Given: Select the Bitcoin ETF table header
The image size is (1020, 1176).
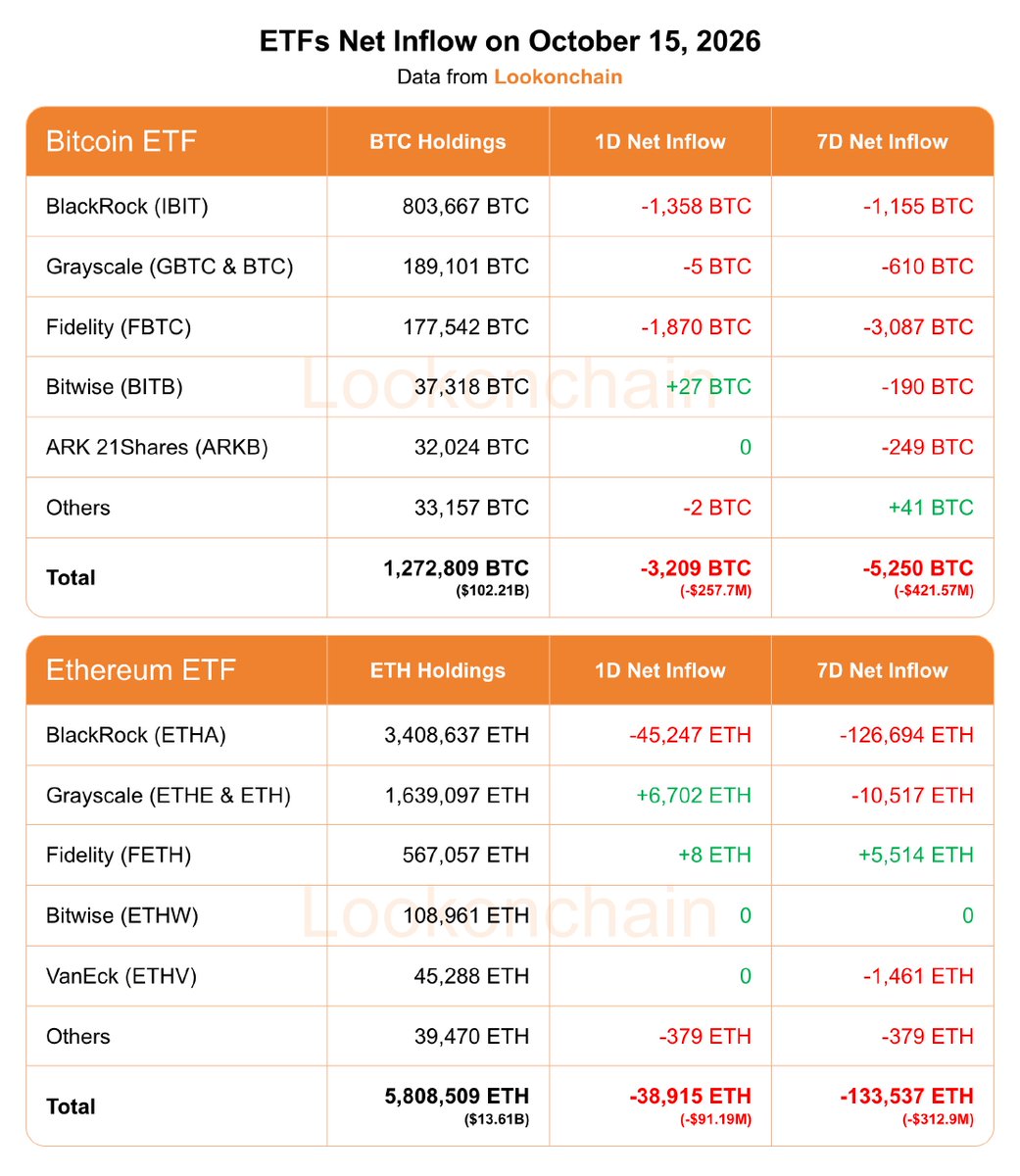Looking at the screenshot, I should tap(121, 141).
